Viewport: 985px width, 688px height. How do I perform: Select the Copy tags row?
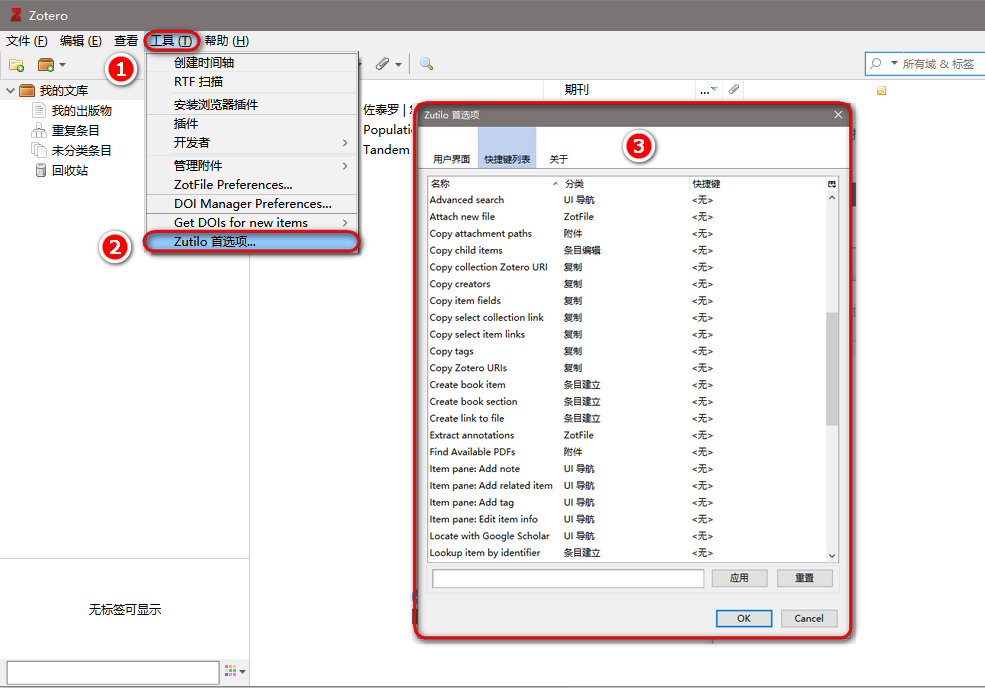[627, 351]
